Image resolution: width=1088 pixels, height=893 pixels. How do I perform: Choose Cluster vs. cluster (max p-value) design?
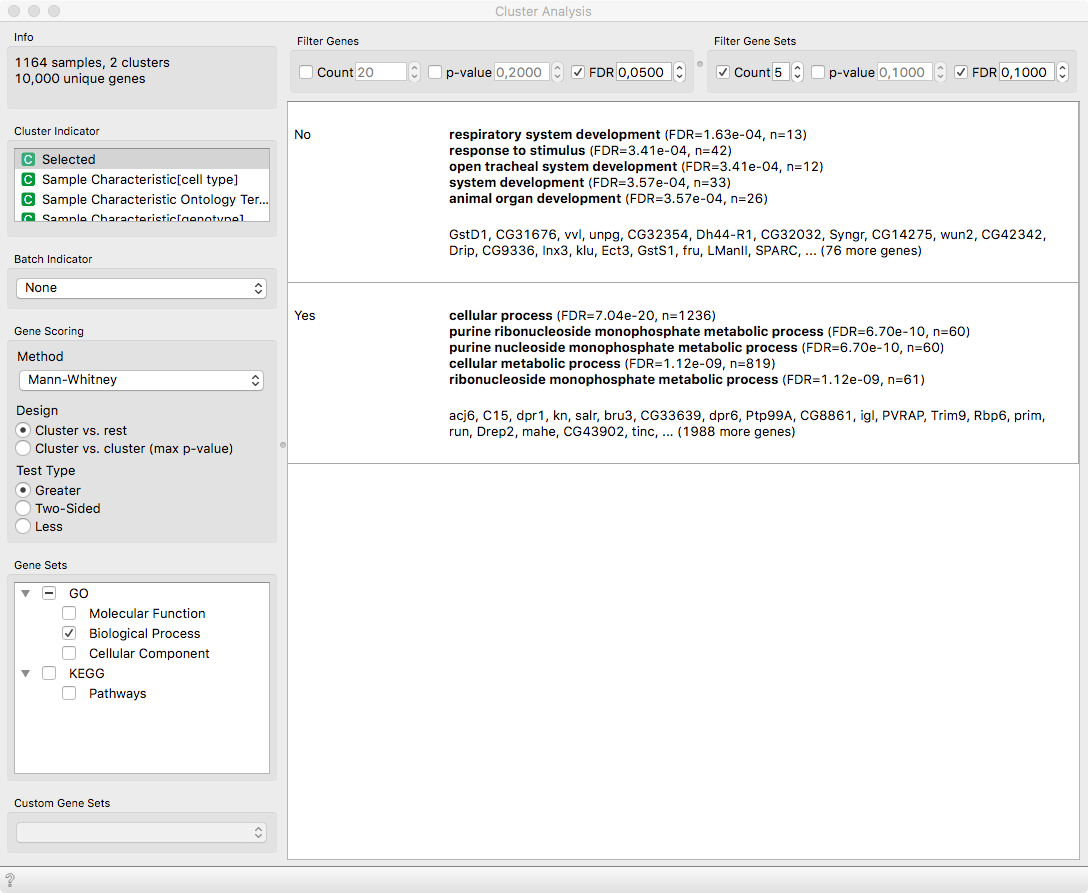[23, 449]
